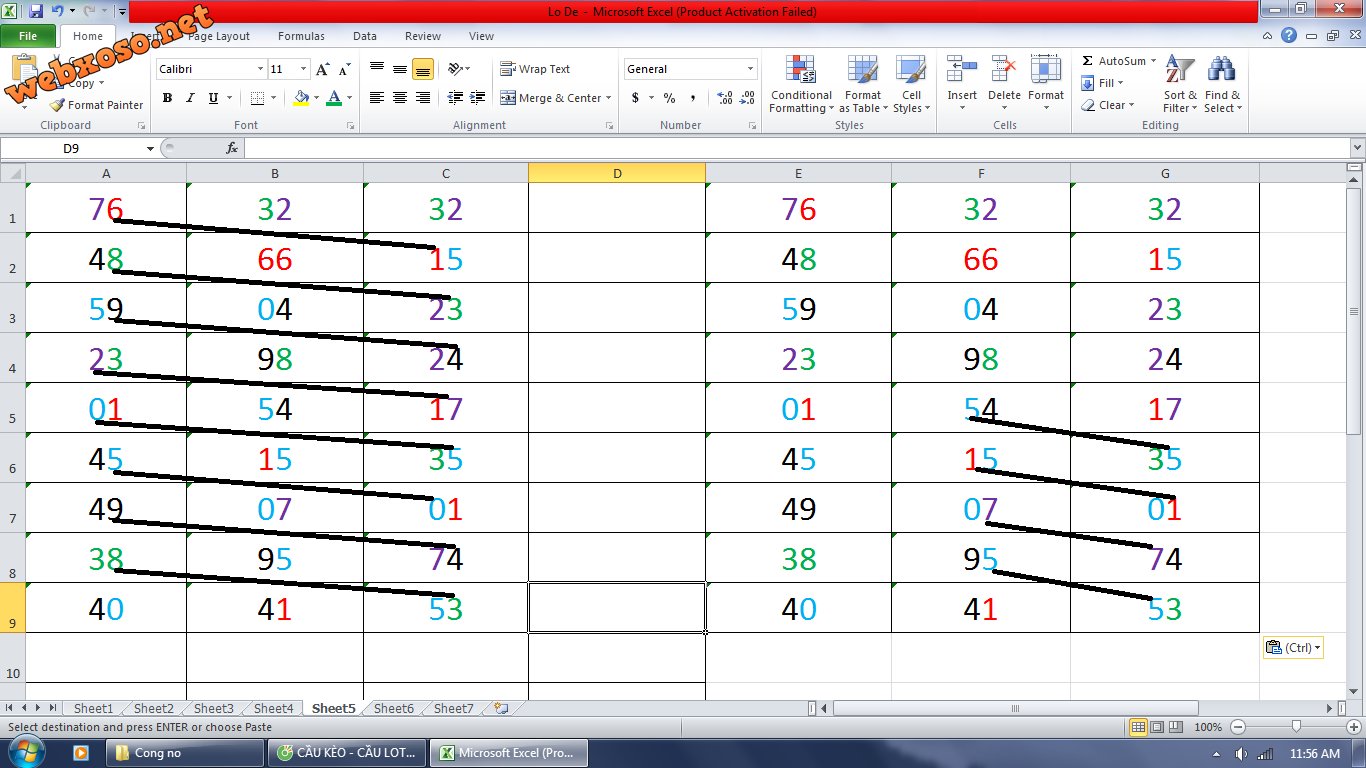Click the Format Painter brush icon
This screenshot has width=1366, height=768.
[x=58, y=105]
